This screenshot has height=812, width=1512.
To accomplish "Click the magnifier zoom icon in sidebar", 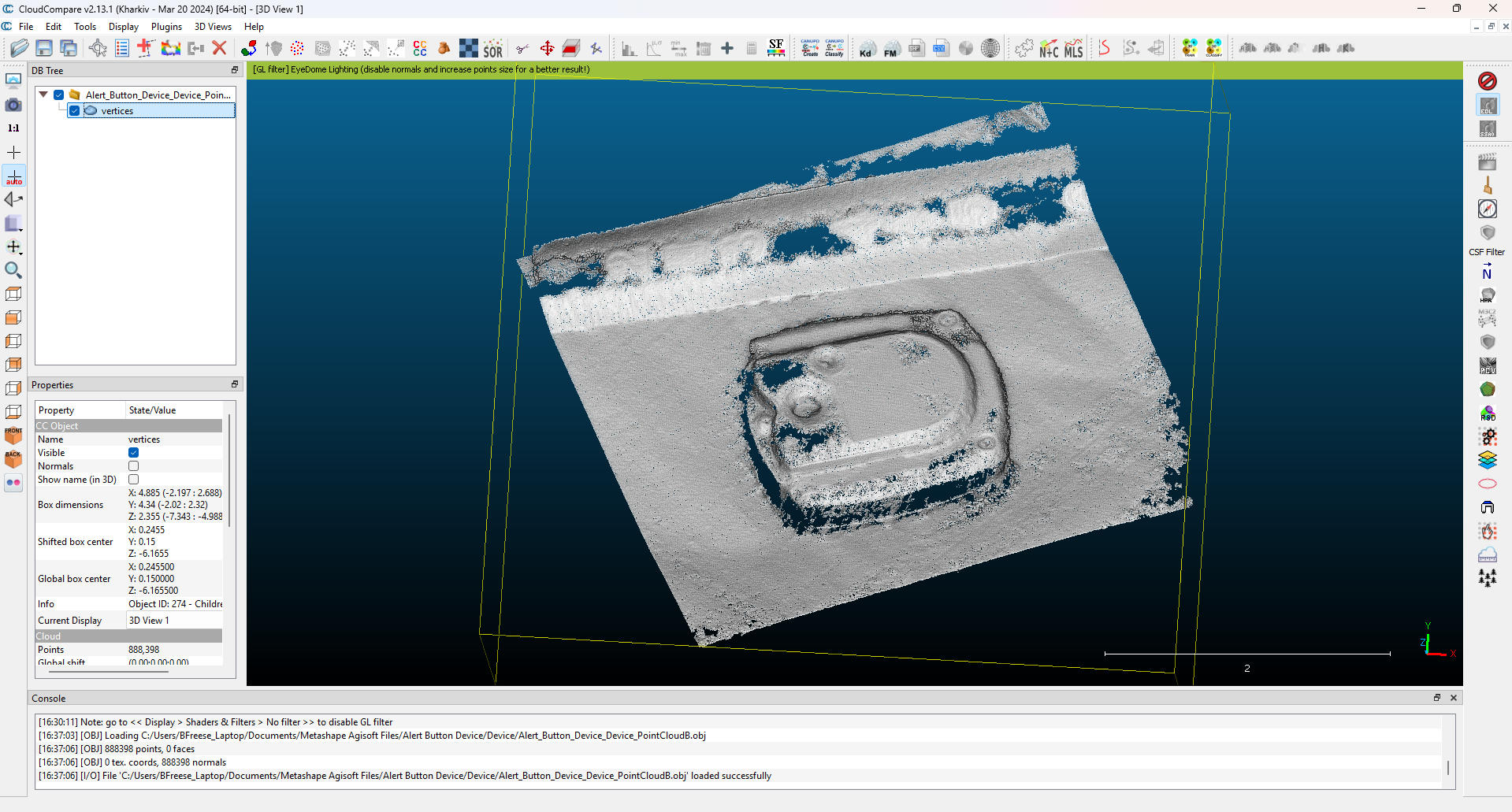I will coord(13,271).
